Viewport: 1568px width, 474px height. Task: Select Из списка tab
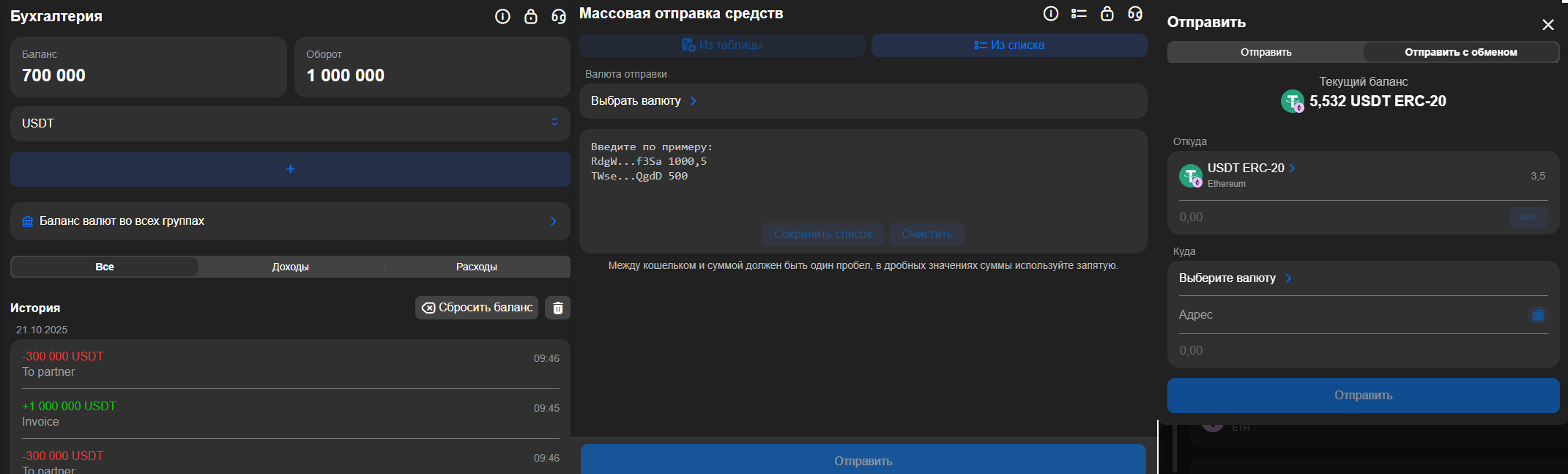[1009, 45]
